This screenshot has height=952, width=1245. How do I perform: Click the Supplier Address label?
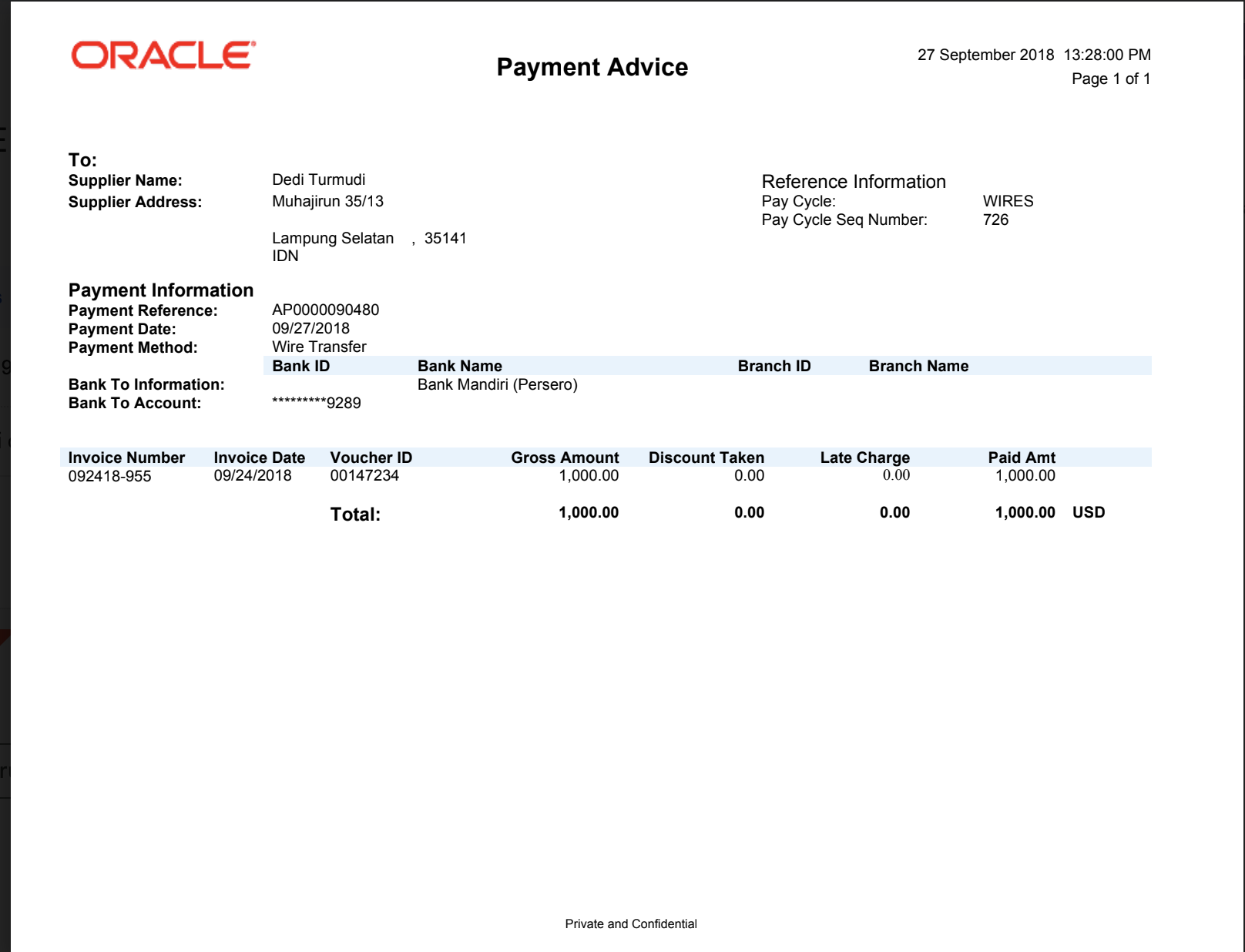click(x=135, y=202)
